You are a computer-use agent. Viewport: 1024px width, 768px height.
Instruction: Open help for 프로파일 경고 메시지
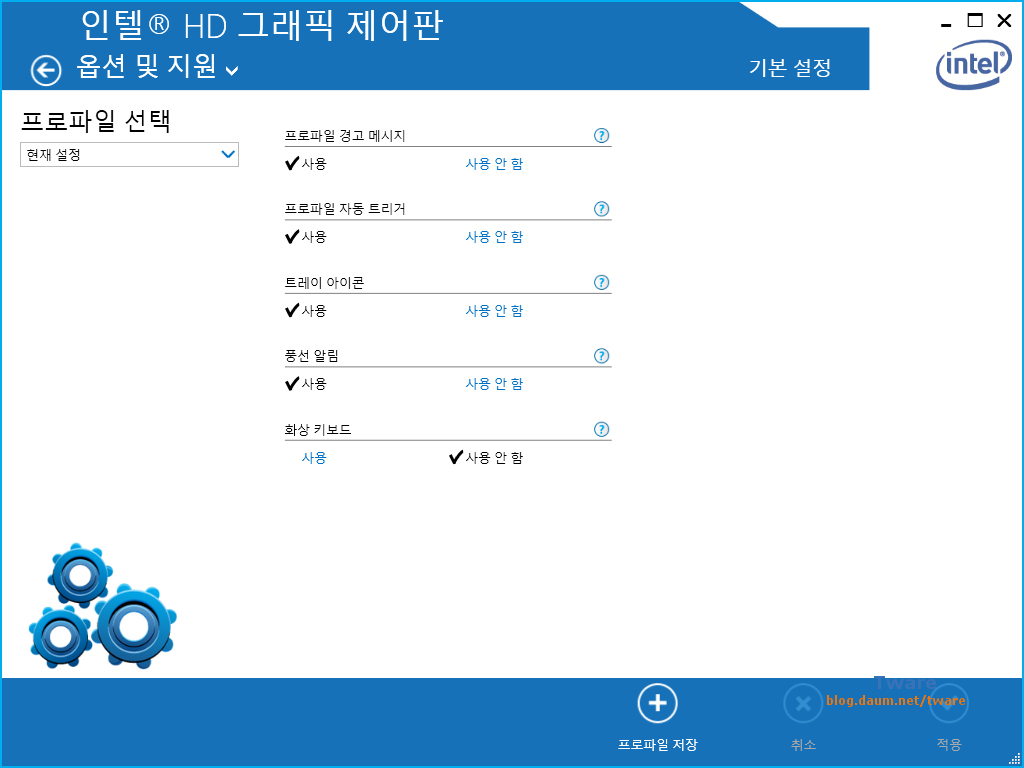[601, 136]
